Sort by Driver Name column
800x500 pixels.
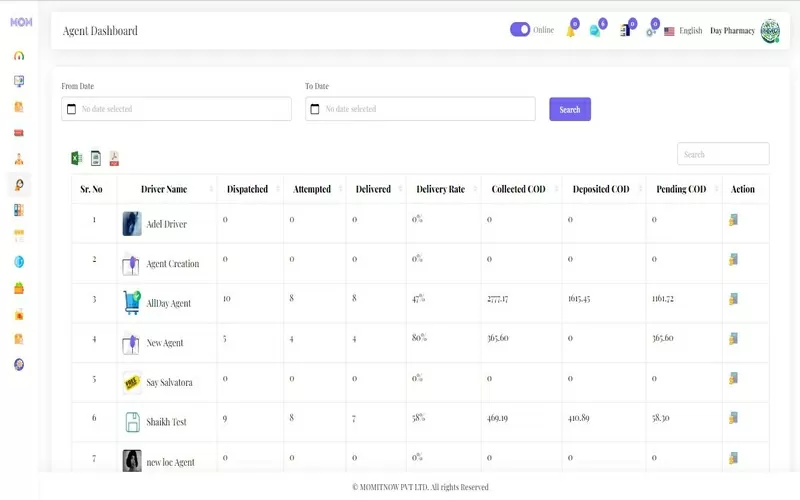166,189
